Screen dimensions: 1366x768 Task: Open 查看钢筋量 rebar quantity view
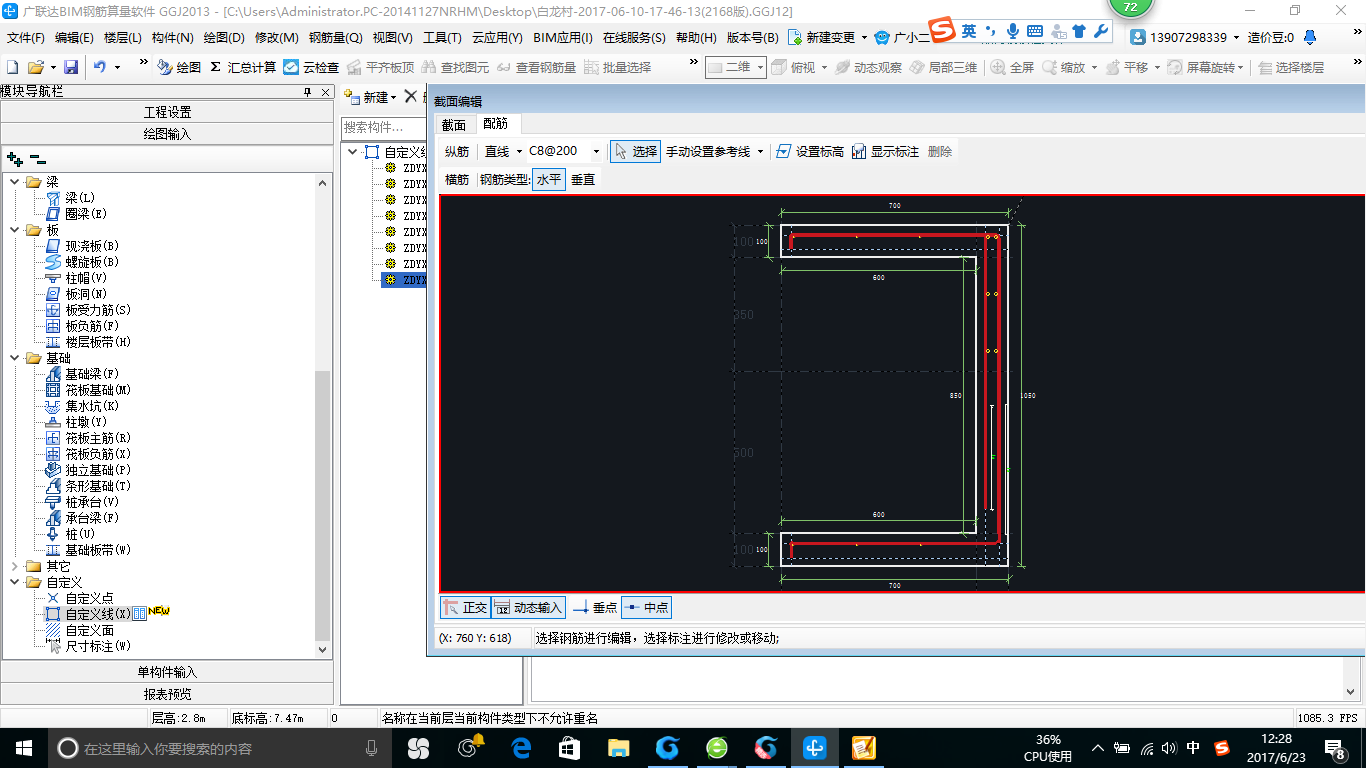point(536,67)
